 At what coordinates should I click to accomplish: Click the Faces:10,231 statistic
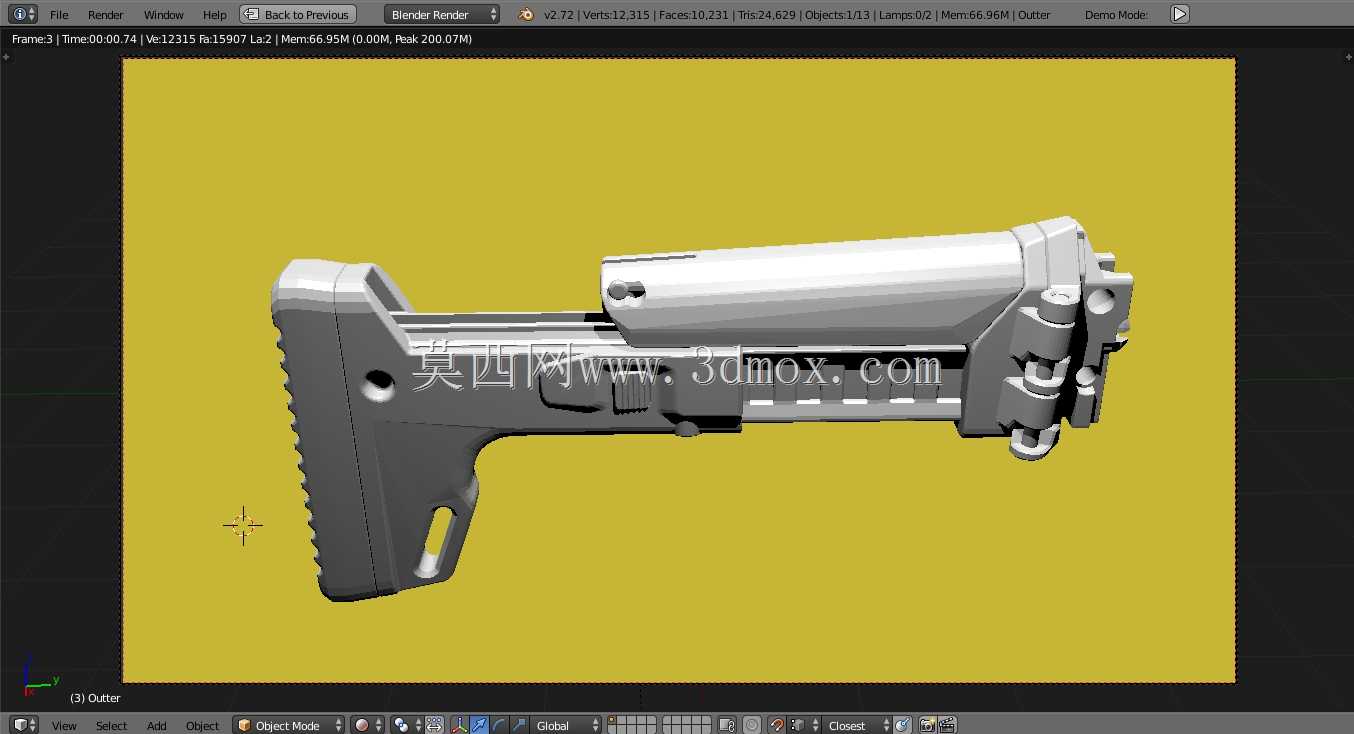coord(695,15)
